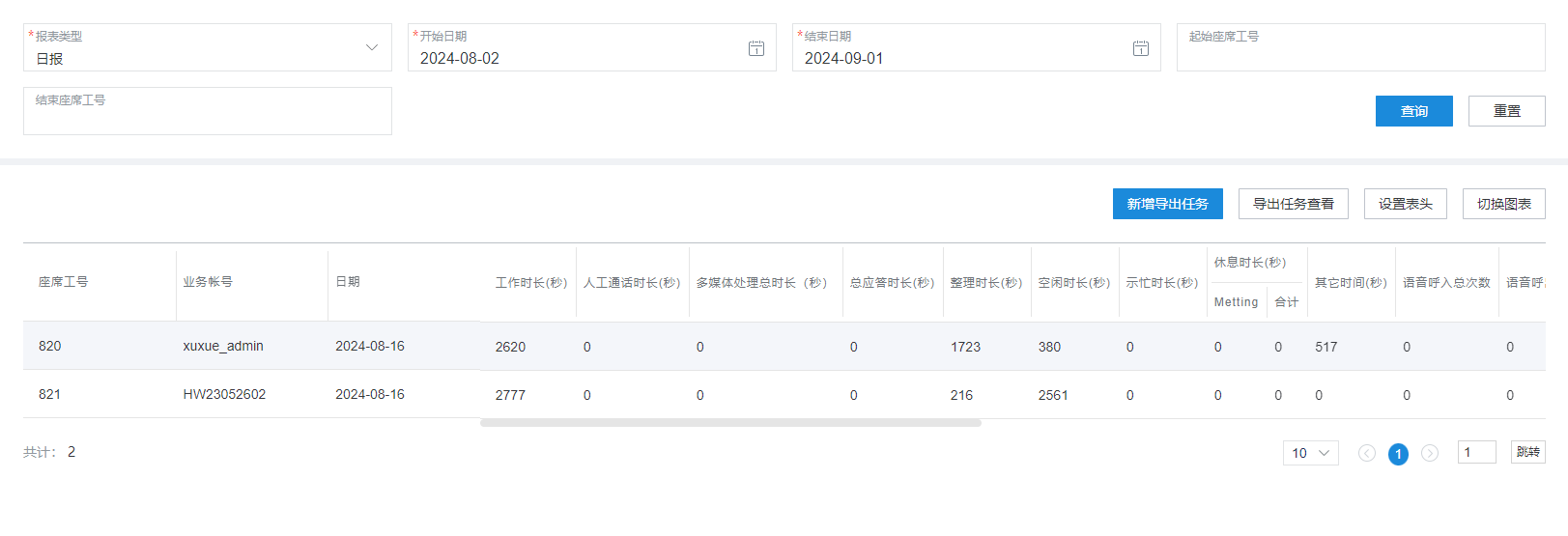Select page 1 in pagination
Viewport: 1568px width, 536px height.
point(1398,454)
